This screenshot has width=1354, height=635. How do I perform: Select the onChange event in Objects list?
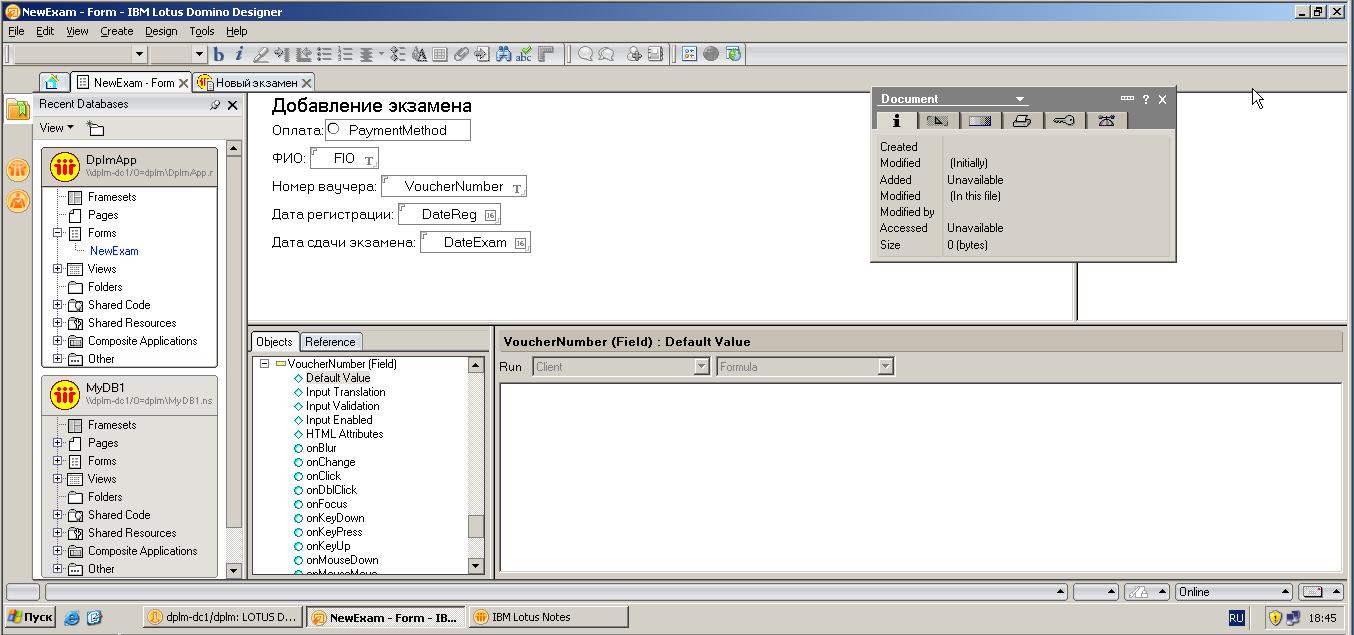330,462
